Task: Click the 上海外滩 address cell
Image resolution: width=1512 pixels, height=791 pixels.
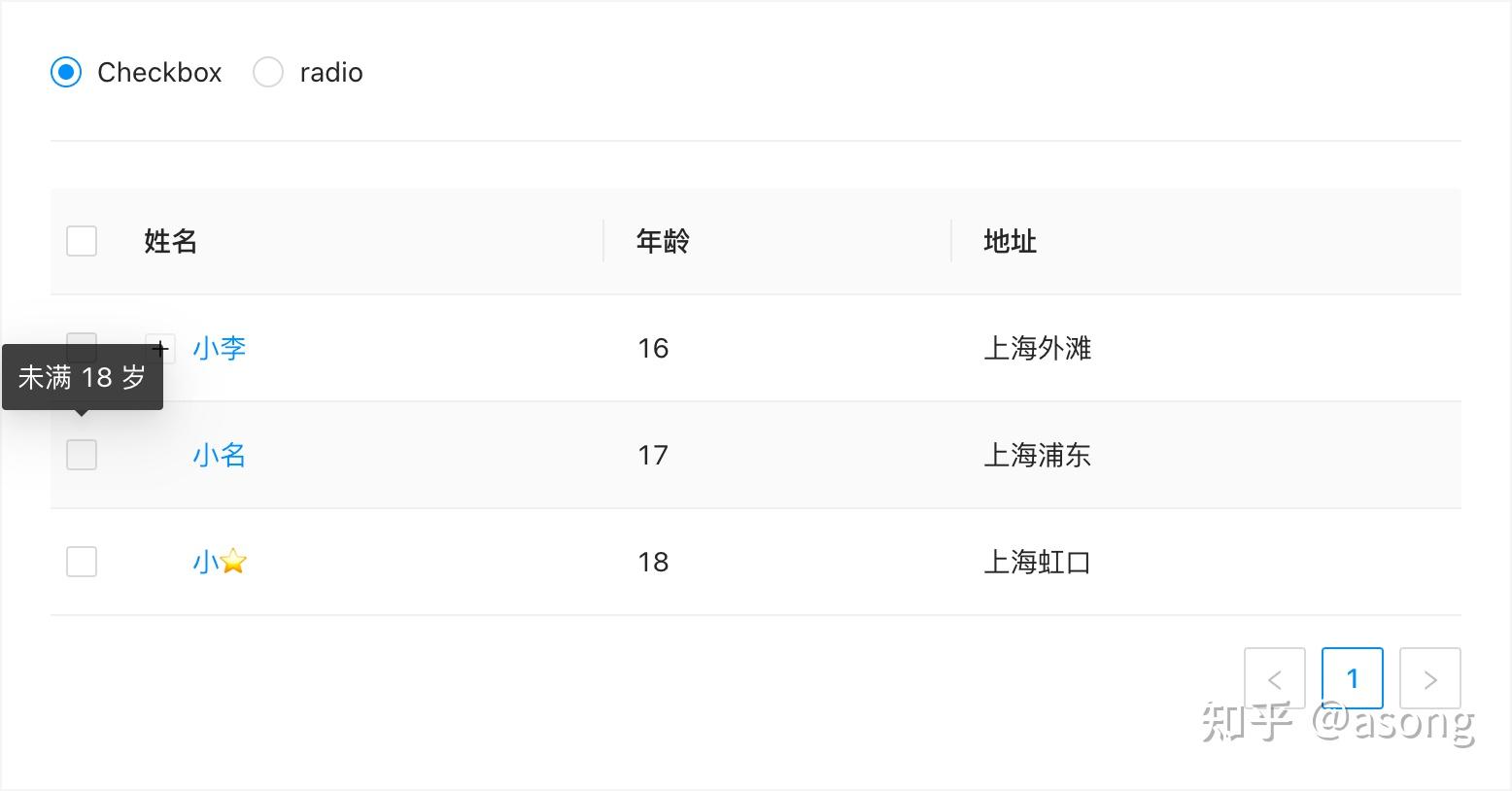Action: click(x=1038, y=348)
